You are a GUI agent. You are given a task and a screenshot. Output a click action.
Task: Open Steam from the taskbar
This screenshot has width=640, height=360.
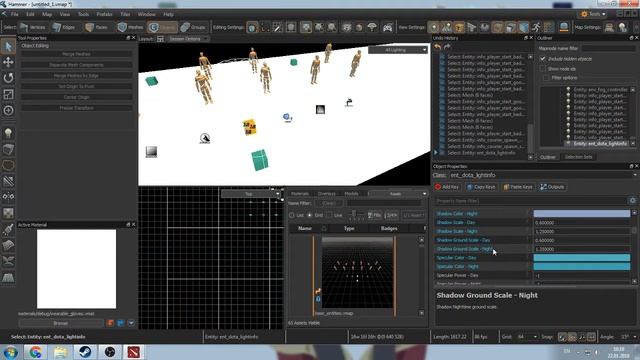[x=85, y=352]
